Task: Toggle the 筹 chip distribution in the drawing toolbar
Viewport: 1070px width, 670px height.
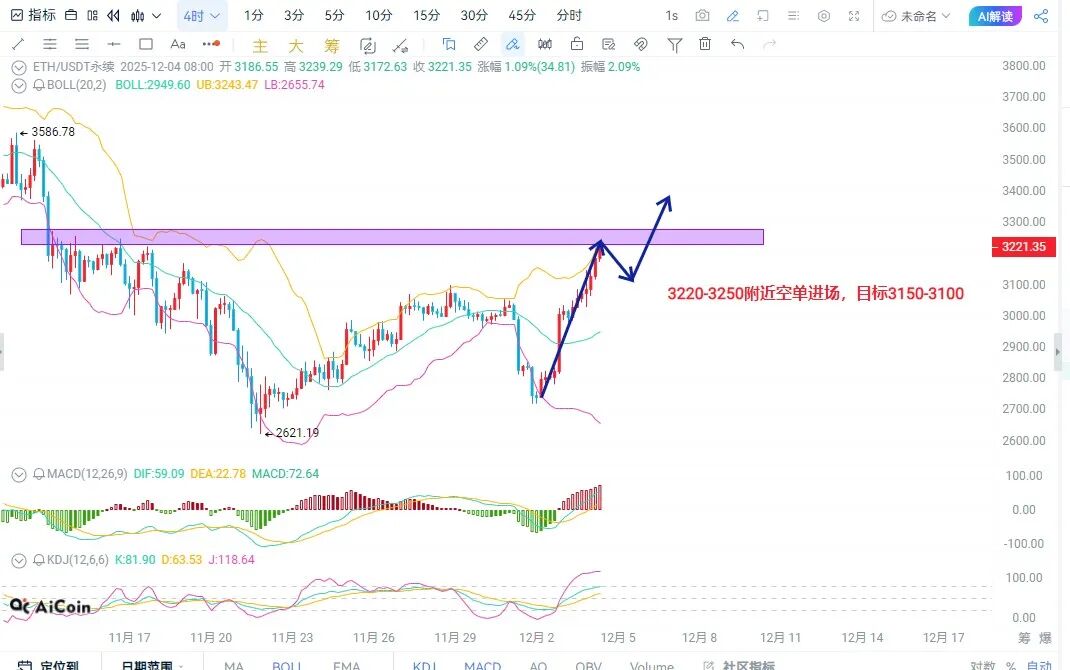Action: (332, 46)
